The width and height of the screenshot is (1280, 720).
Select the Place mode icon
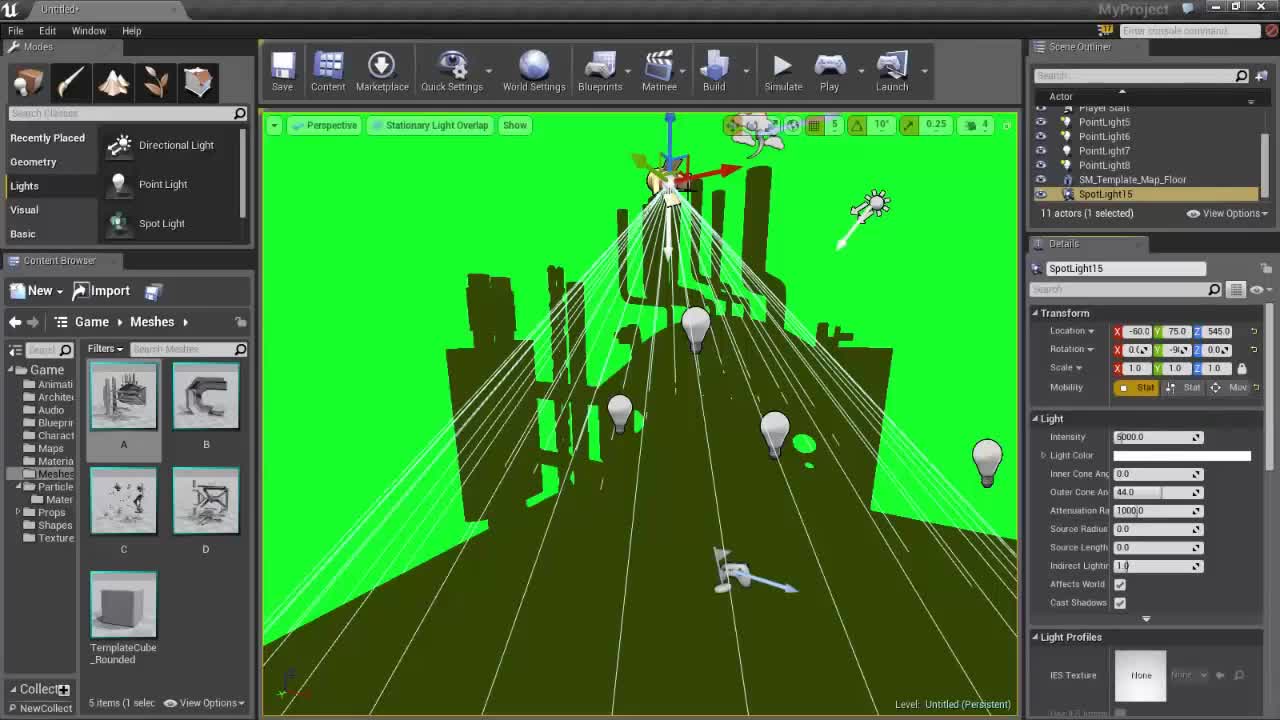click(28, 82)
